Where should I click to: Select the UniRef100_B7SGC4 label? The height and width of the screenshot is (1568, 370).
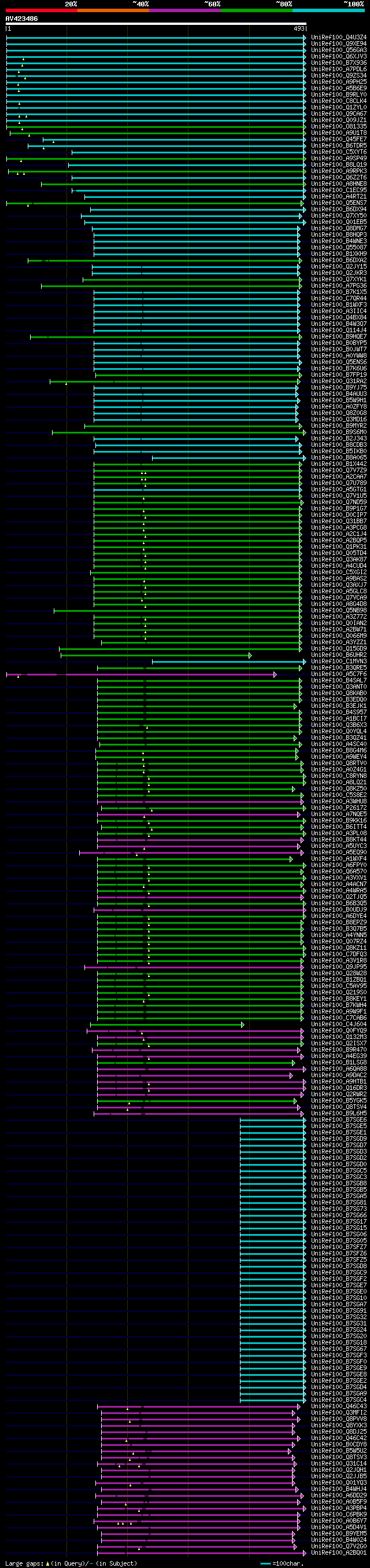tap(338, 1400)
